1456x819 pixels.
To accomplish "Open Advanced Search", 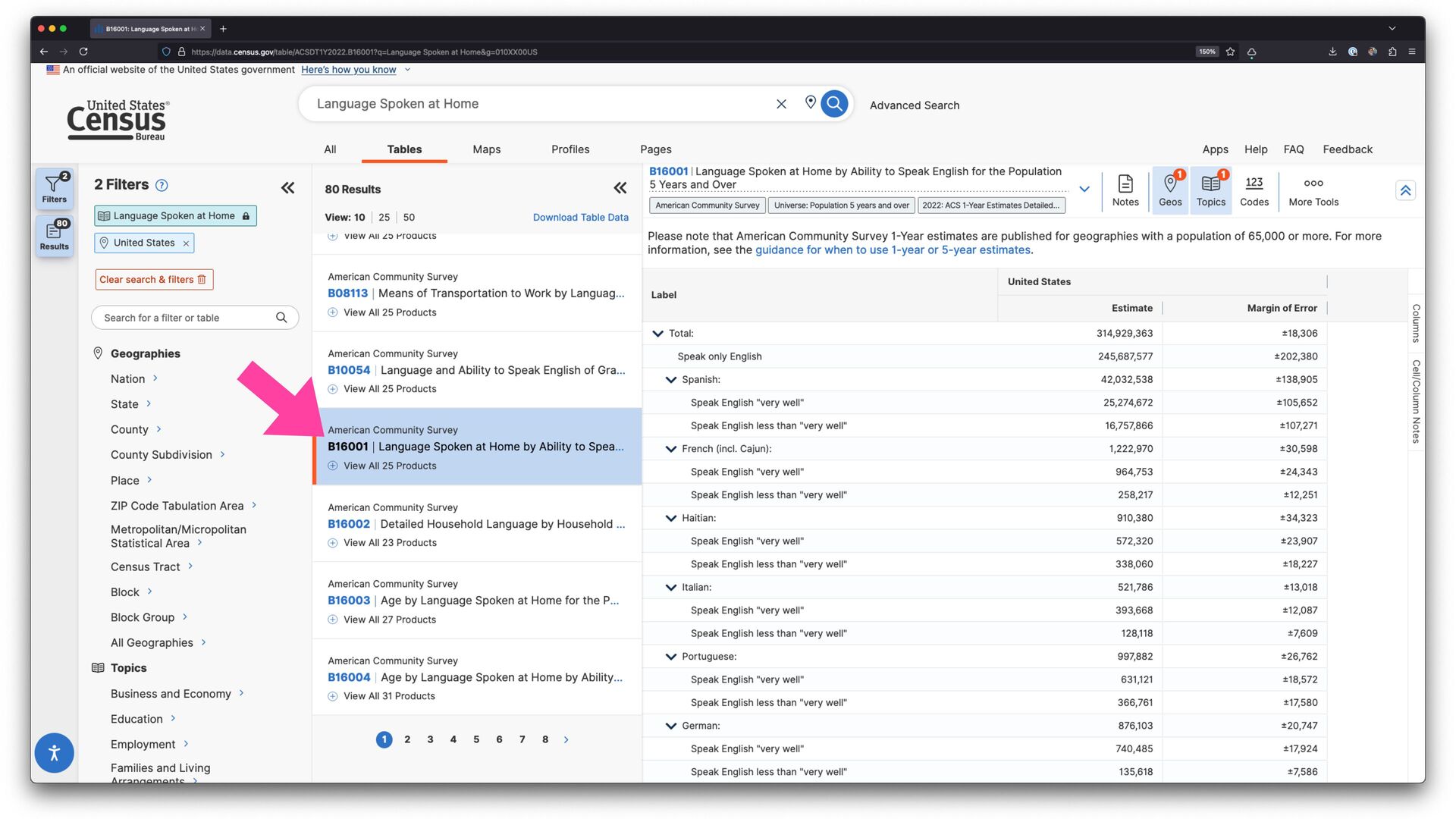I will click(914, 105).
